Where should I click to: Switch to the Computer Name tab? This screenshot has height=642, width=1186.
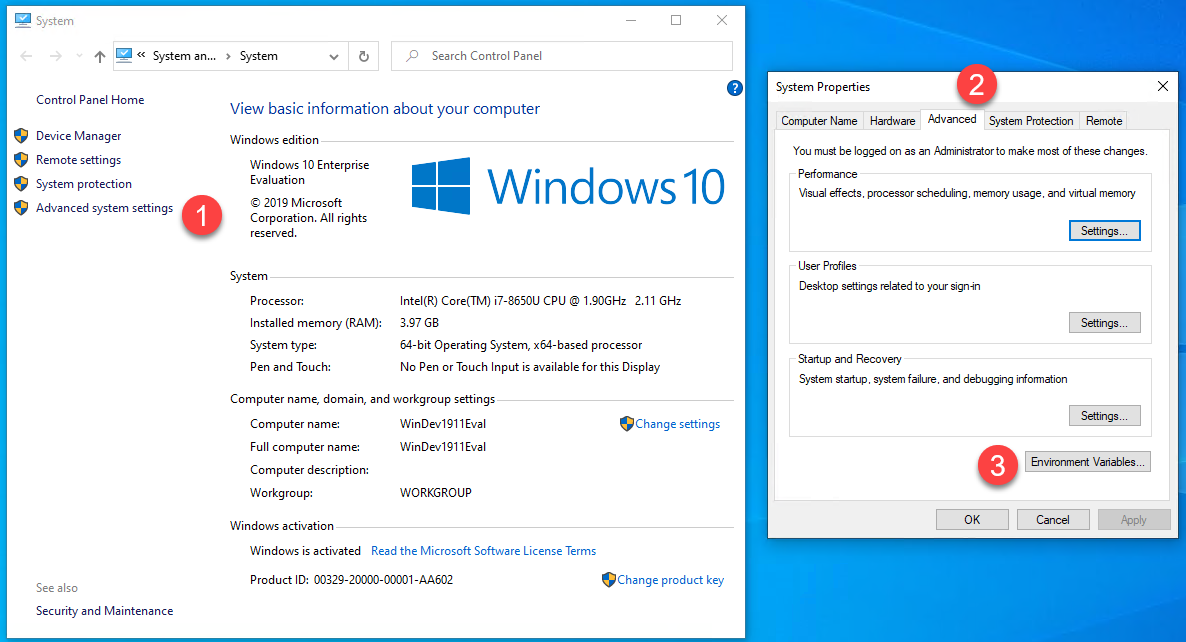pos(819,121)
